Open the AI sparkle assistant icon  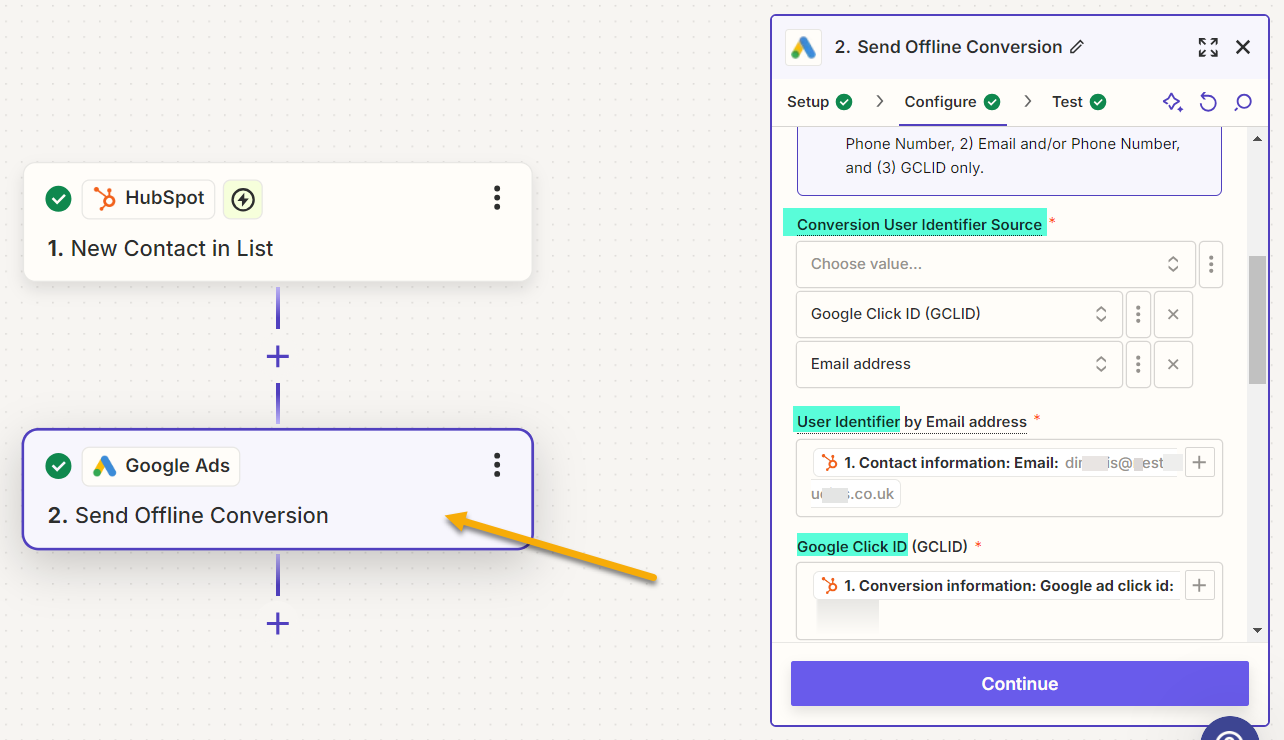[1172, 102]
